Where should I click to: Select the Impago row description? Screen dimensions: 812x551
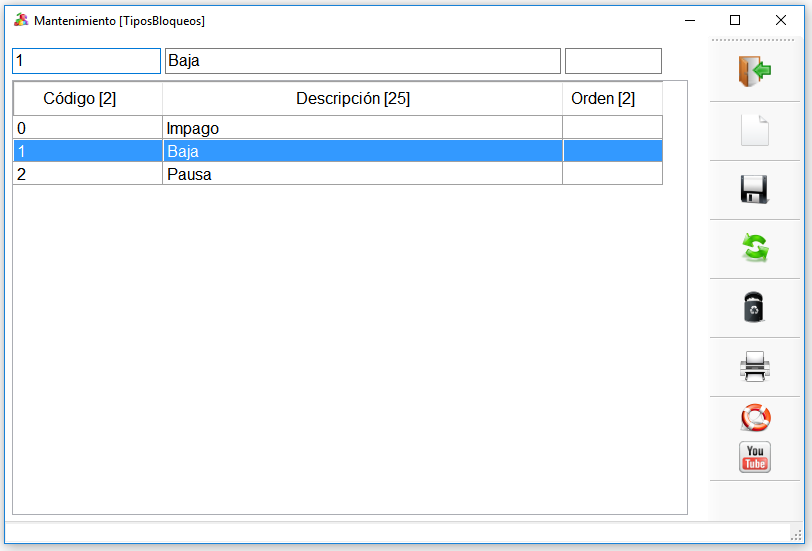pos(362,128)
